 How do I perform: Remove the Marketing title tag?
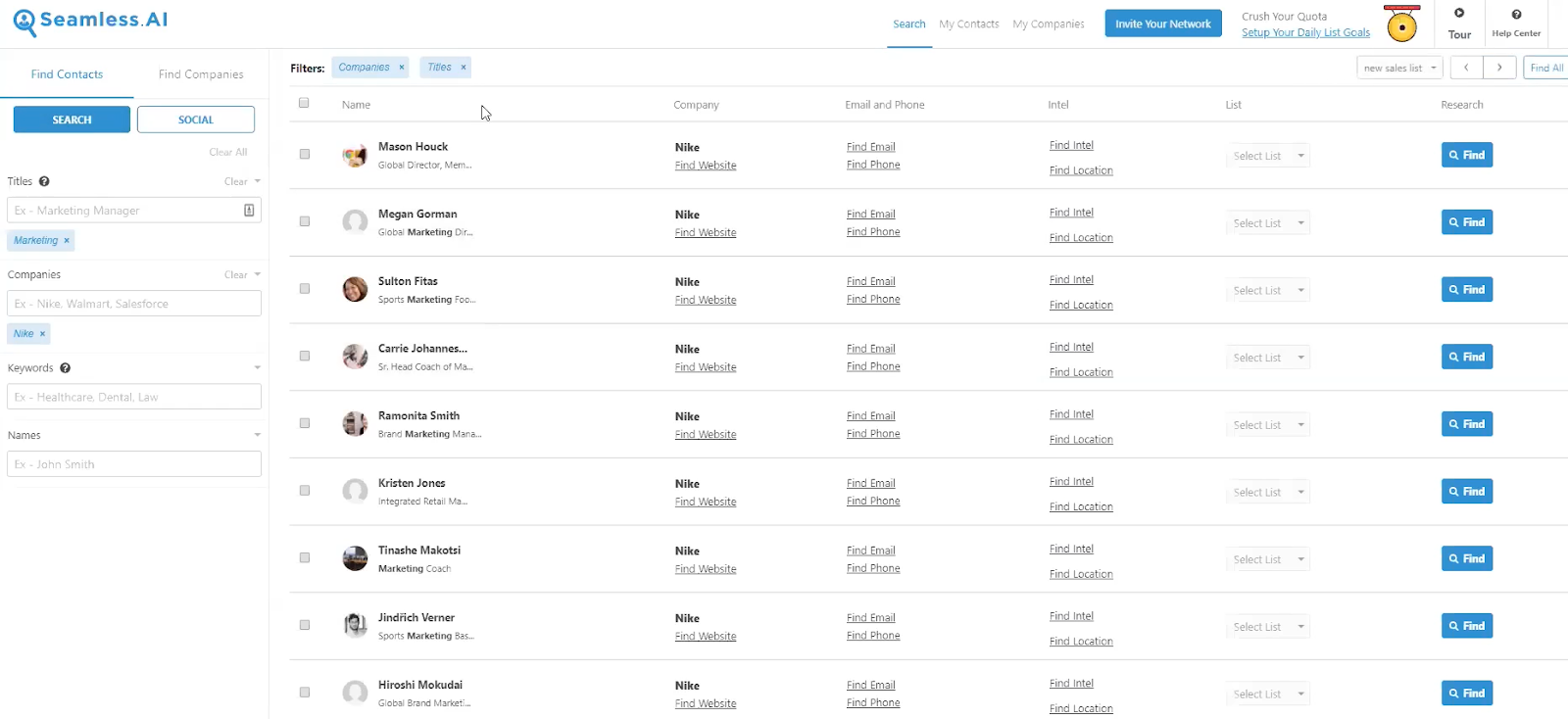tap(67, 240)
